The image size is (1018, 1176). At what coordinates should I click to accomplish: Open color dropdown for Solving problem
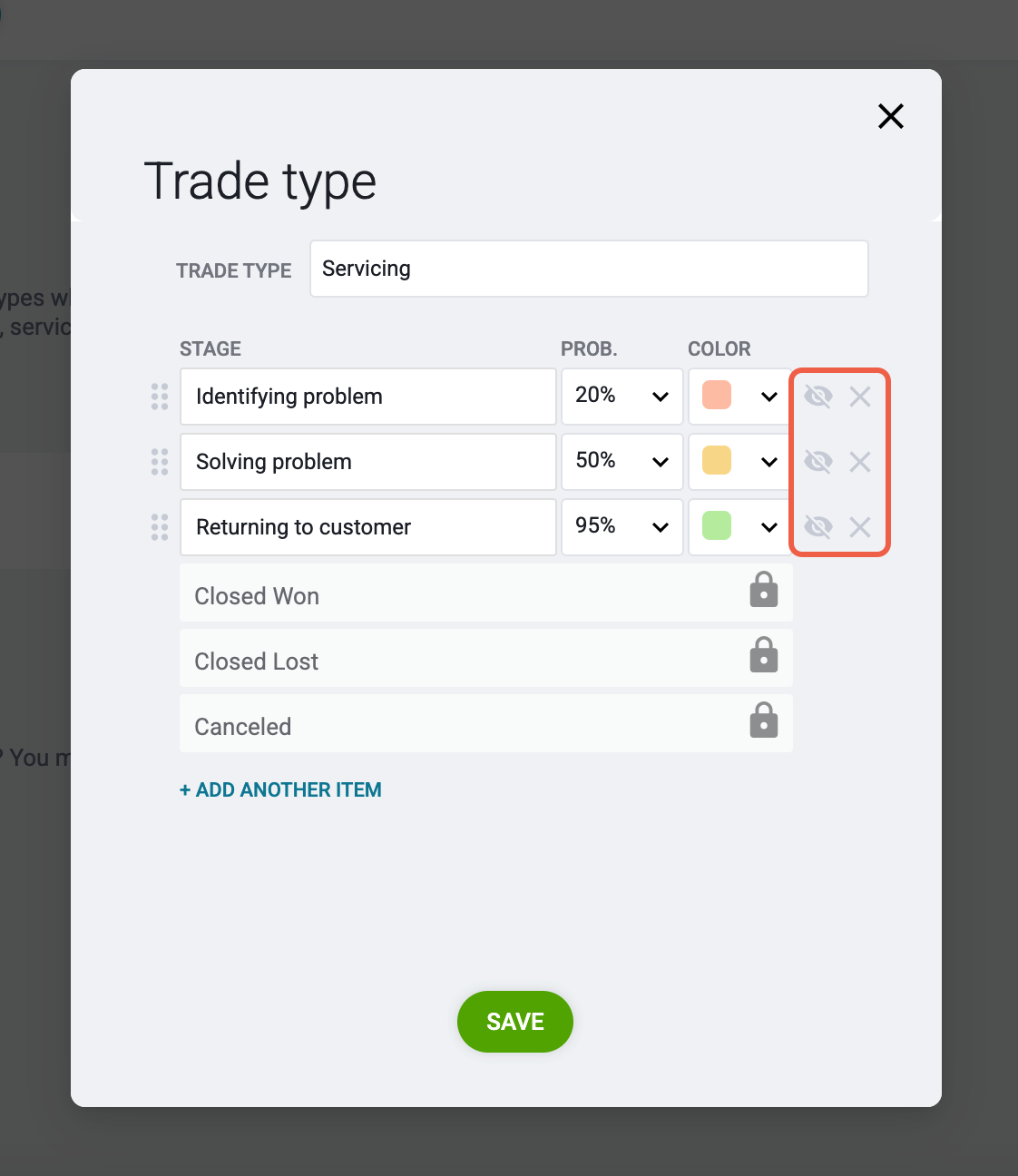pos(739,462)
